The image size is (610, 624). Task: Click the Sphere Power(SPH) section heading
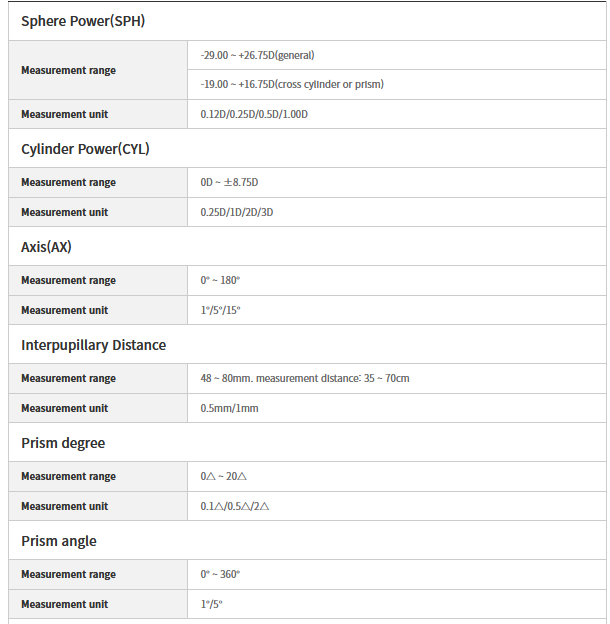pyautogui.click(x=83, y=20)
